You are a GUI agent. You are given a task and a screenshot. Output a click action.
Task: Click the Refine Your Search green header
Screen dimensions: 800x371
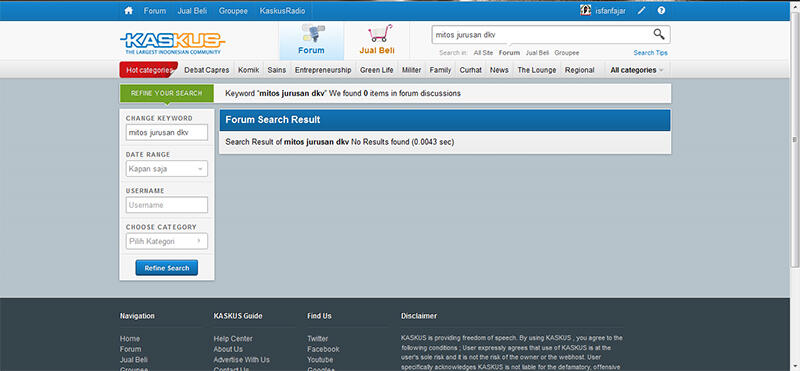coord(167,93)
